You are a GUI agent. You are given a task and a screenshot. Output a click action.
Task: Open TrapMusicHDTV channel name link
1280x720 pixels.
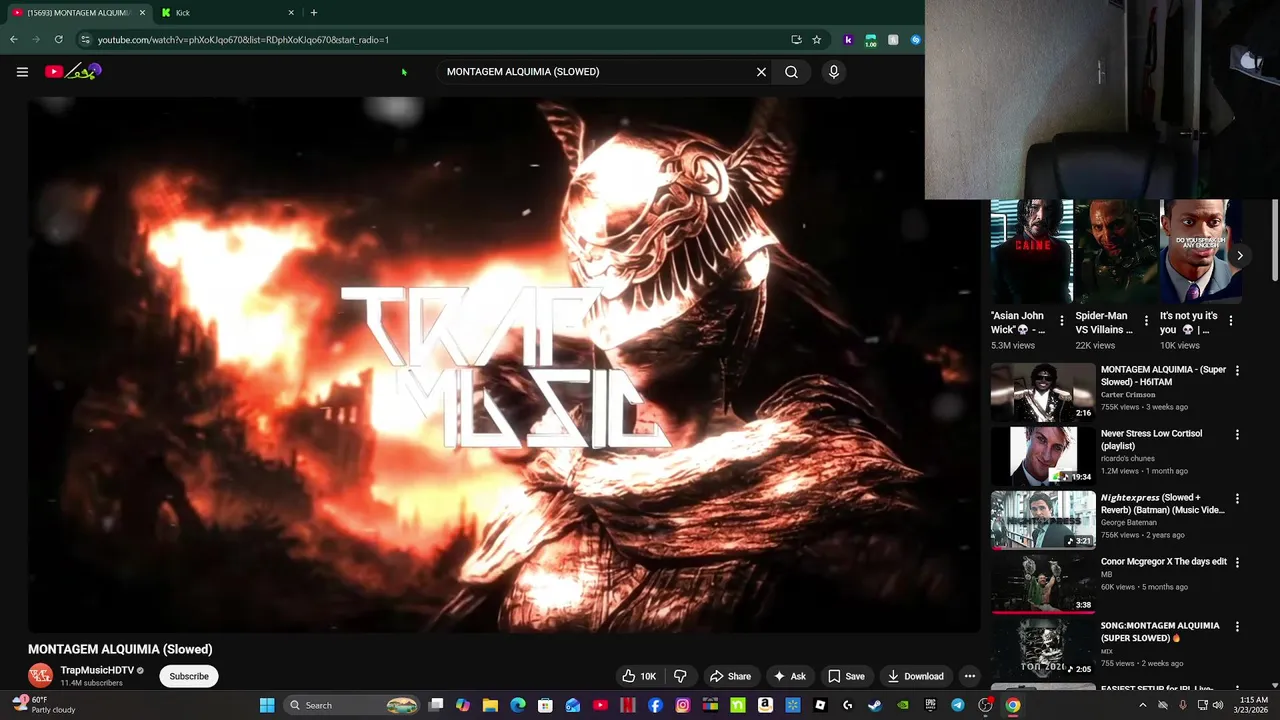(x=97, y=670)
